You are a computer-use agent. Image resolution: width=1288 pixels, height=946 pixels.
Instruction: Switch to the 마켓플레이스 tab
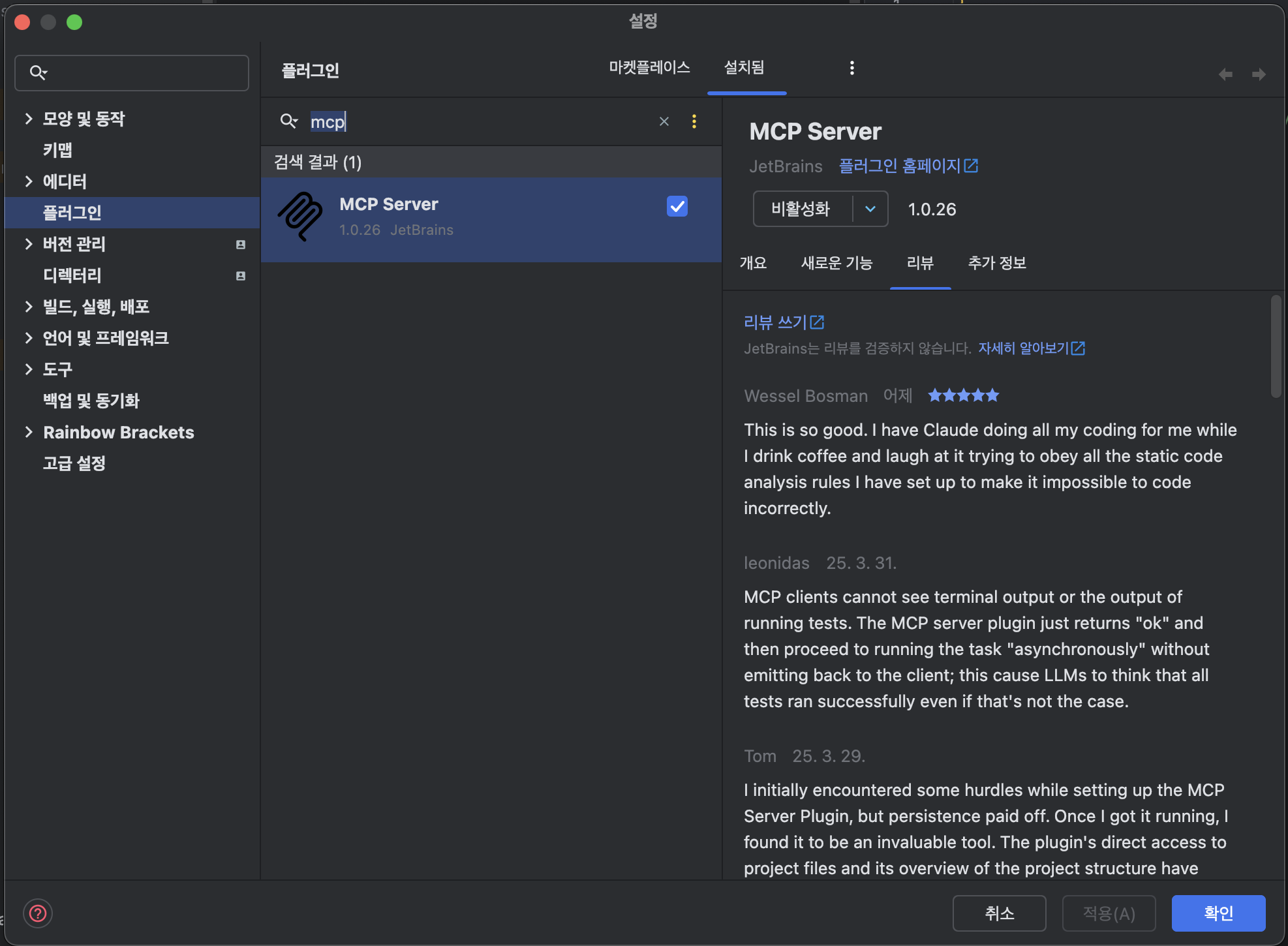tap(649, 68)
